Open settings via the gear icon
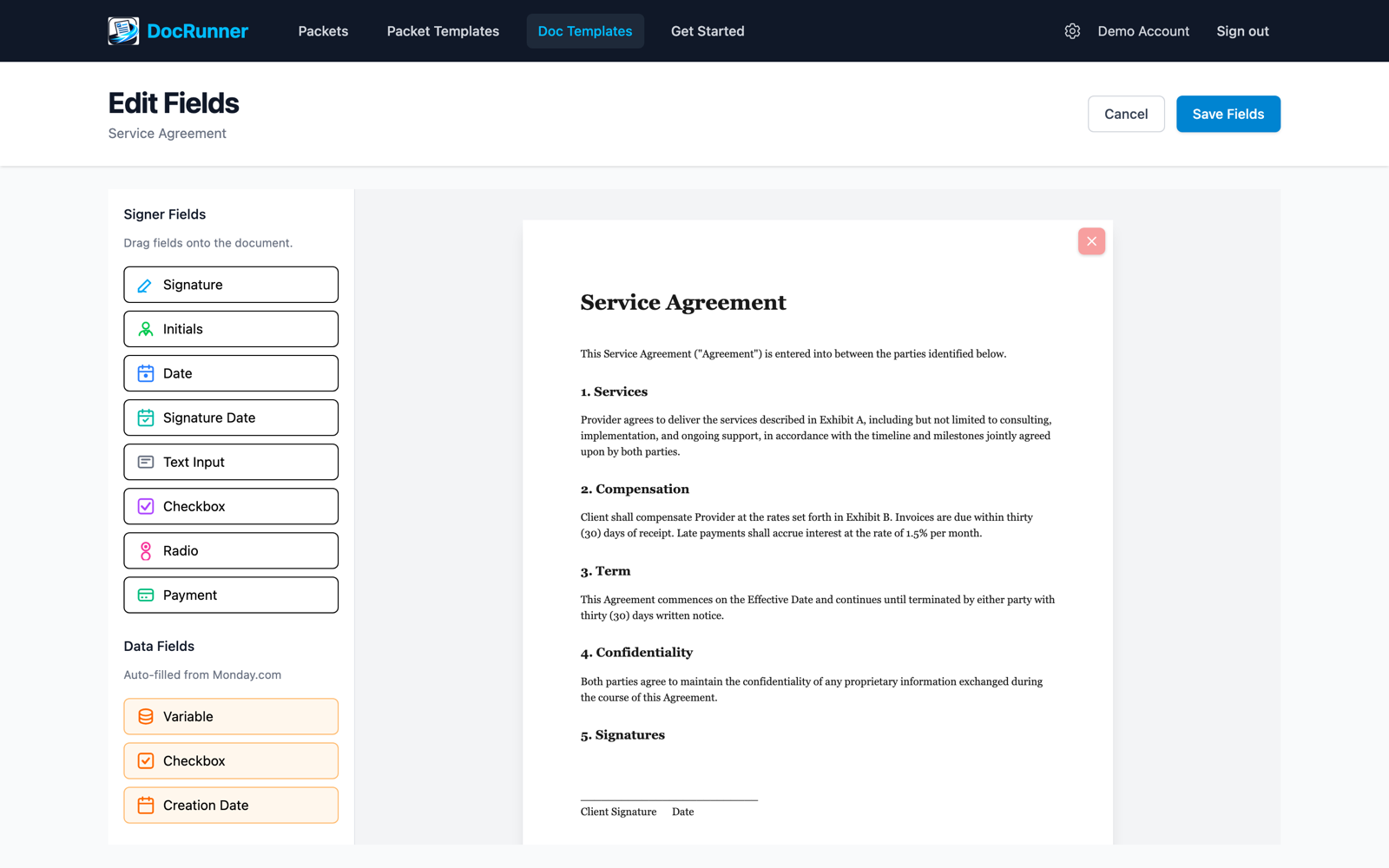The height and width of the screenshot is (868, 1389). (1072, 31)
